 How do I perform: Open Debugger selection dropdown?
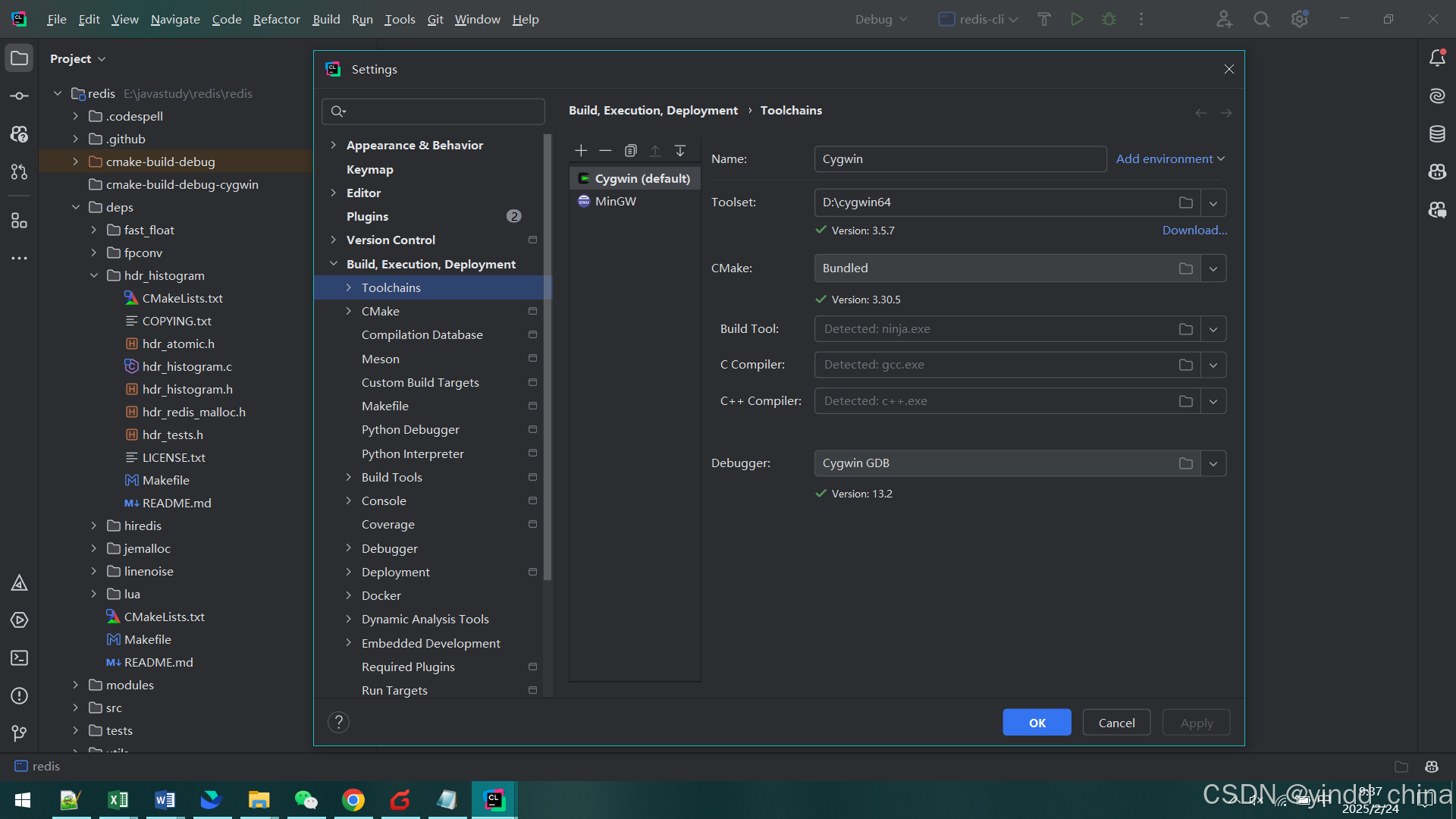[x=1213, y=463]
